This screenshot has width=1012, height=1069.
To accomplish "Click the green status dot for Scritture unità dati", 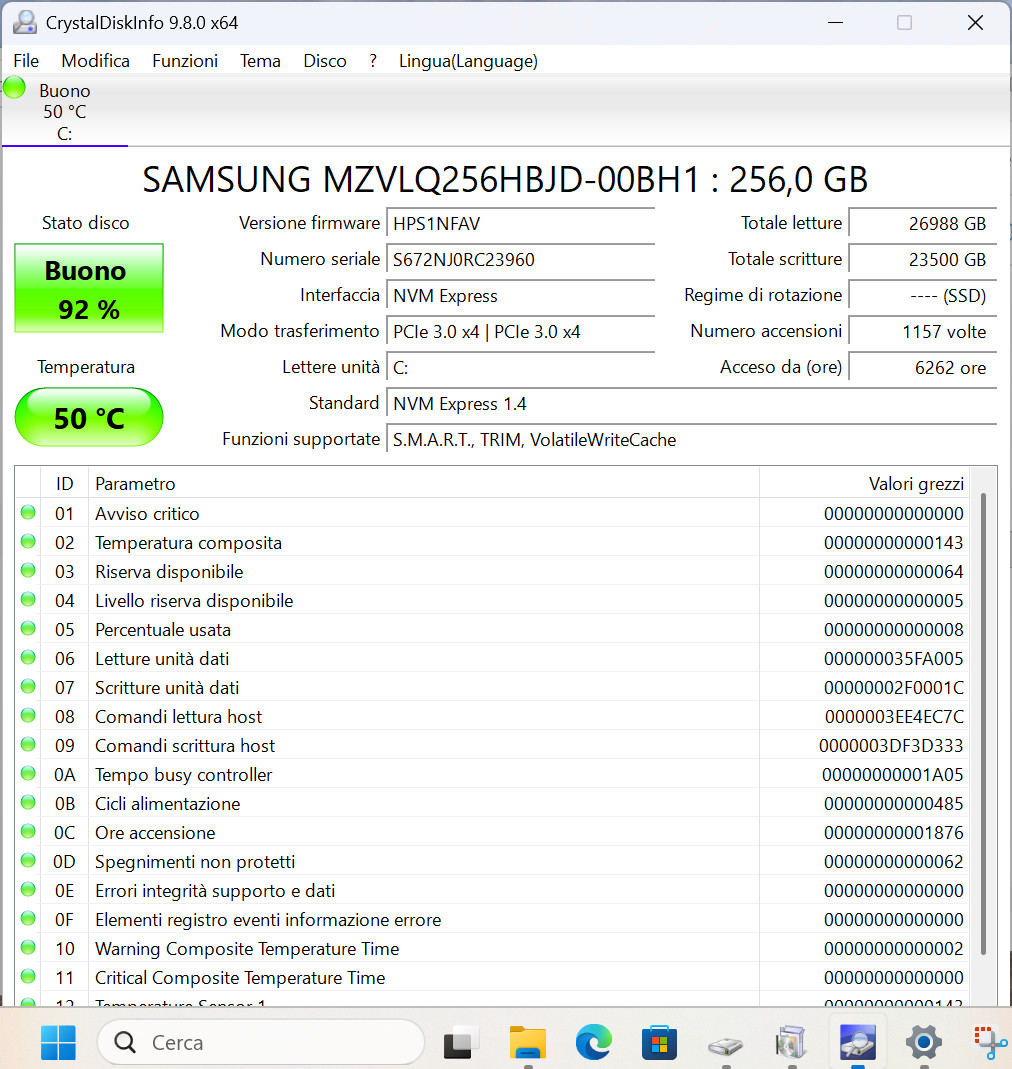I will click(28, 686).
